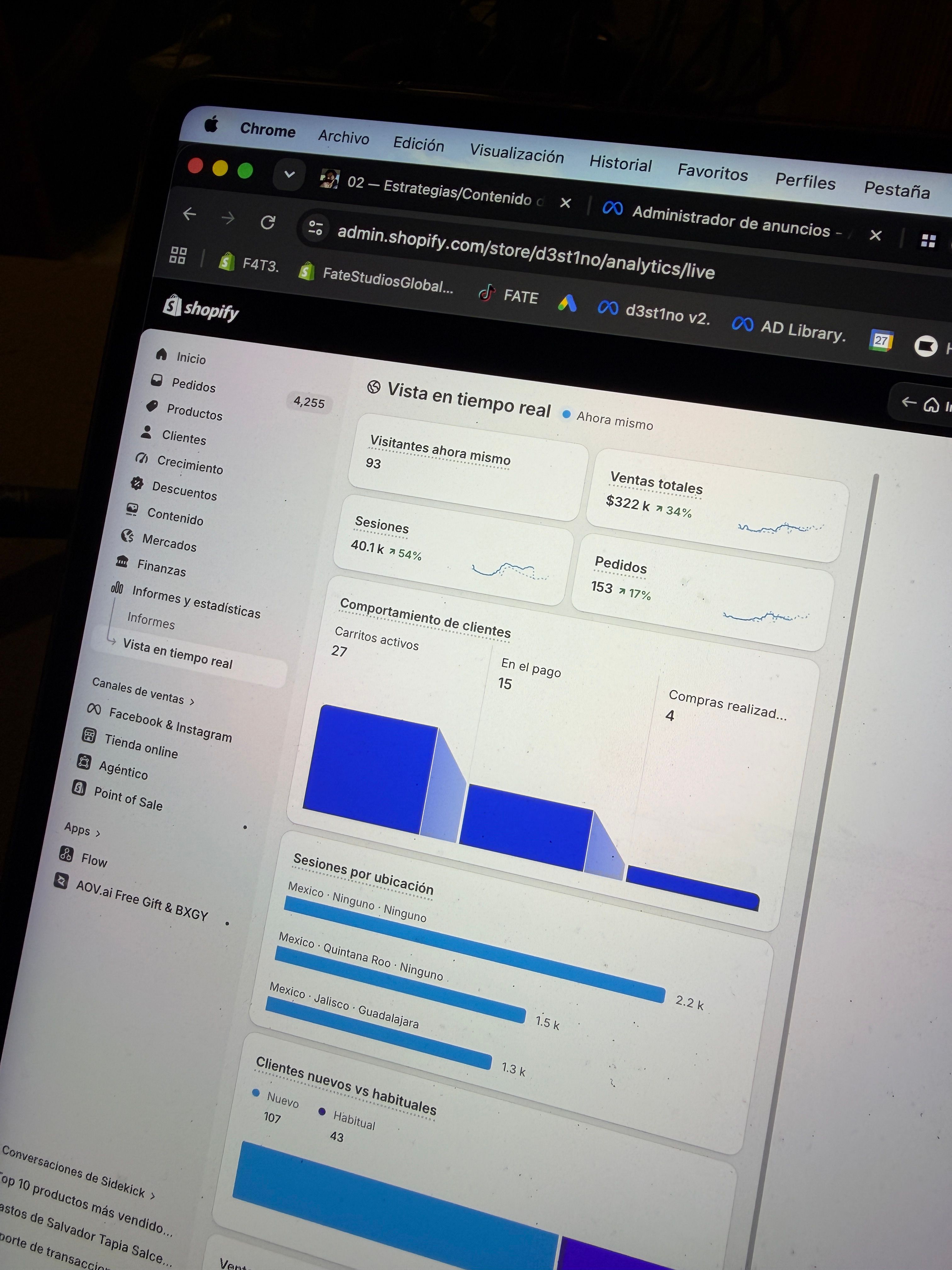Click the Ahora mismo status indicator

pyautogui.click(x=608, y=419)
